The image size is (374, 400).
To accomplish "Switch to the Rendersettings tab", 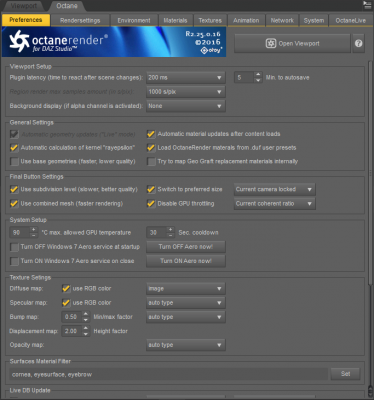I will click(x=80, y=20).
